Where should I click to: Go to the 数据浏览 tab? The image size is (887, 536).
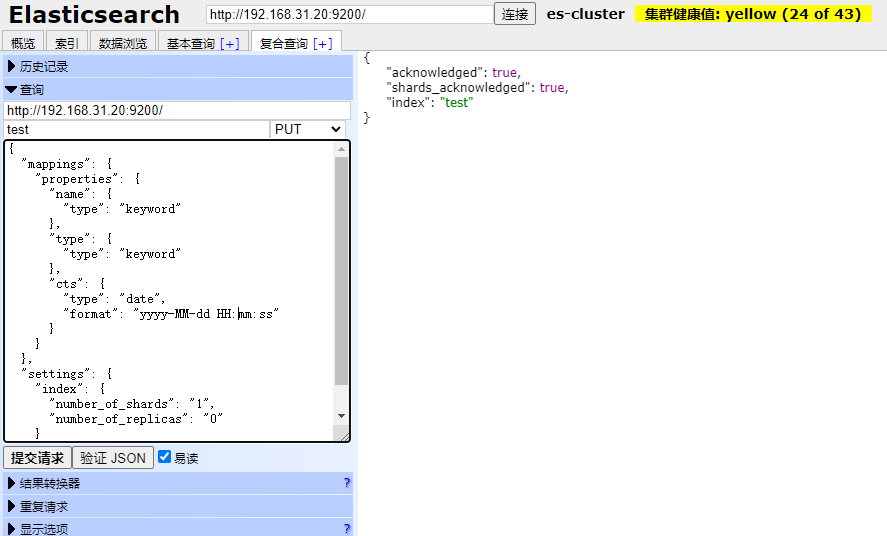[123, 43]
